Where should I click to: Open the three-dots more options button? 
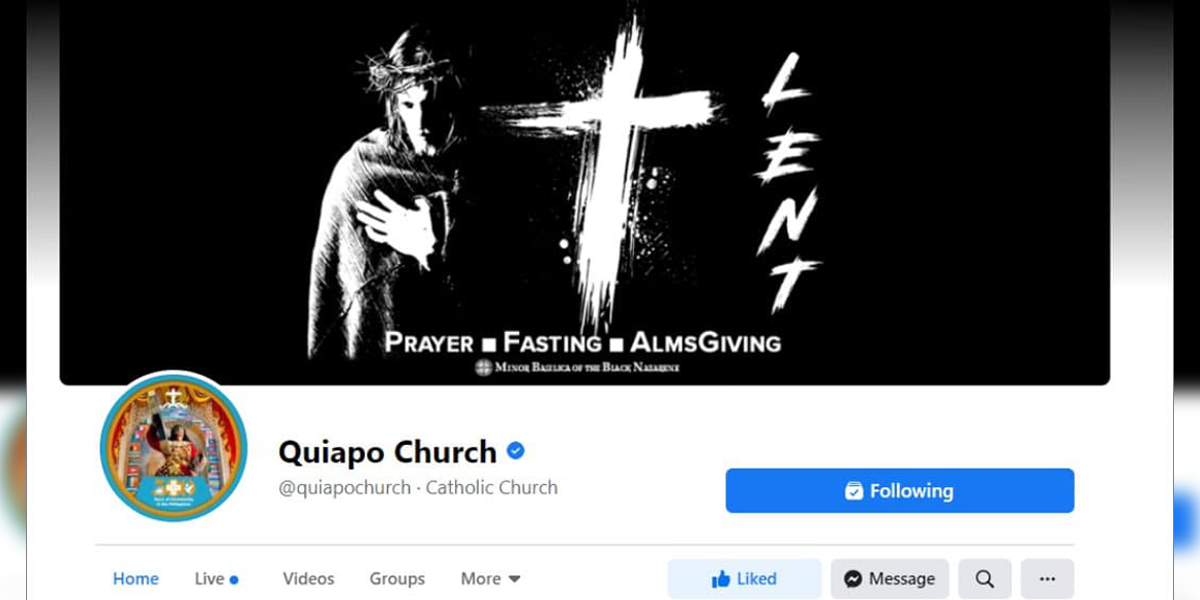tap(1047, 579)
